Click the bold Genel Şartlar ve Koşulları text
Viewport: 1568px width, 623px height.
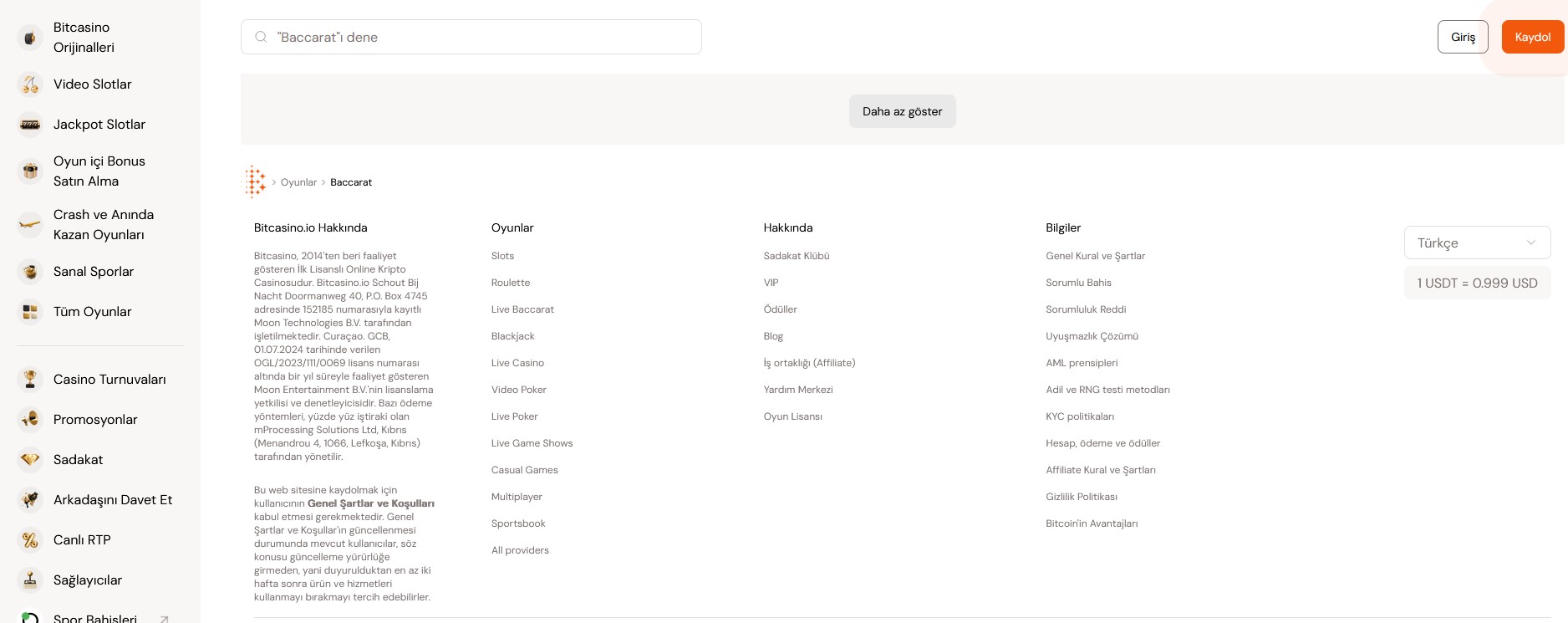(371, 503)
